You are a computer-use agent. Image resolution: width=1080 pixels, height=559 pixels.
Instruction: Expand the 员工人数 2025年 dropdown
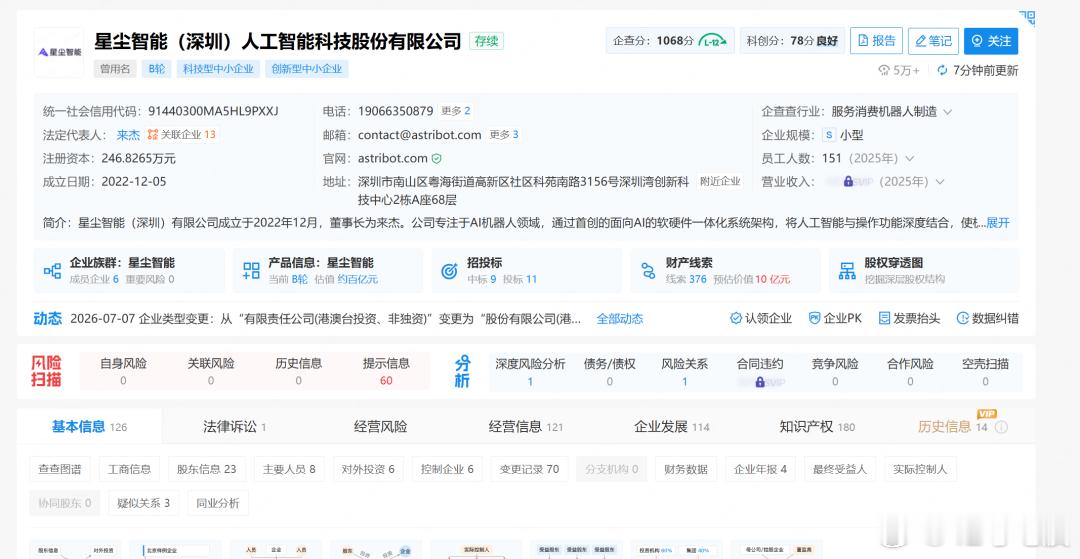[909, 158]
